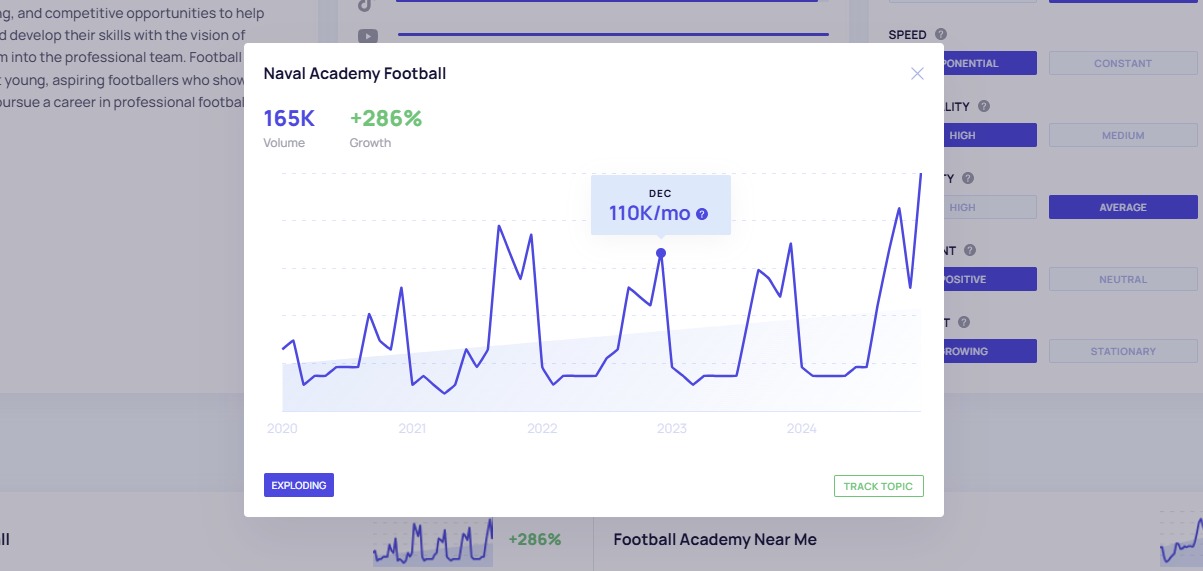Viewport: 1203px width, 571px height.
Task: Click the TikTok channel icon
Action: (368, 5)
